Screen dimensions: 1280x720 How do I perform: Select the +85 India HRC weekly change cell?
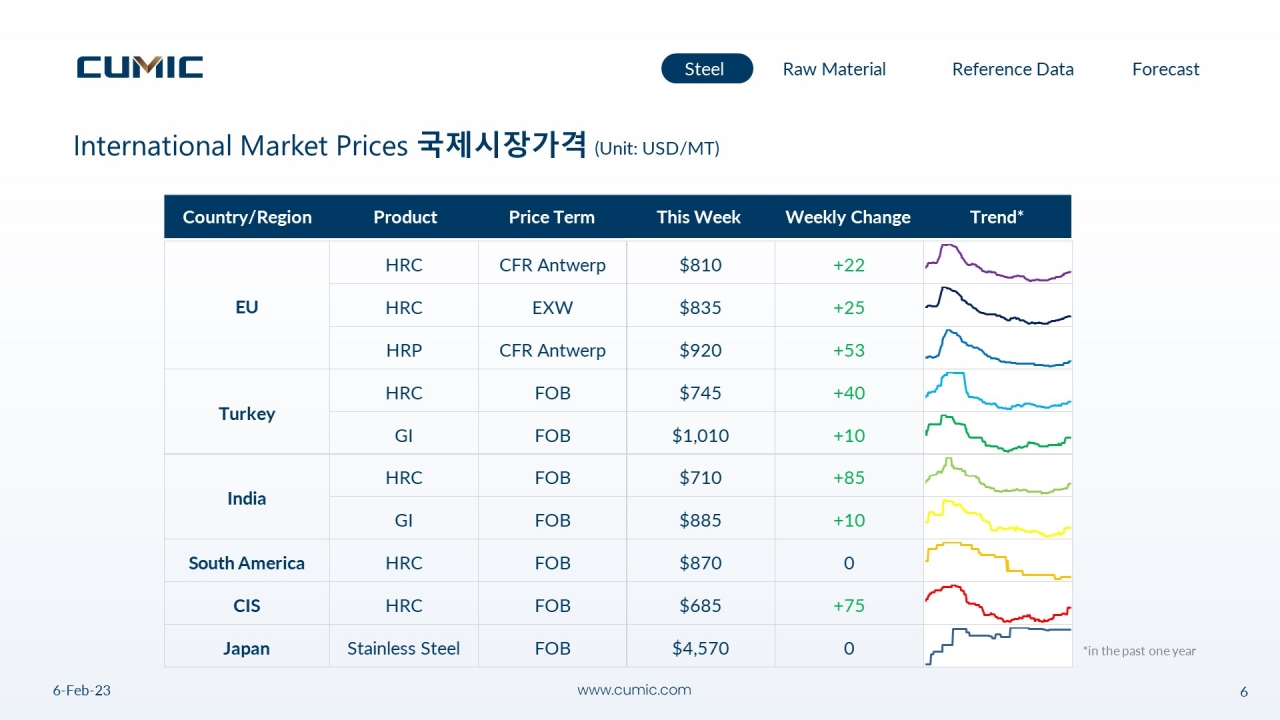click(x=849, y=477)
